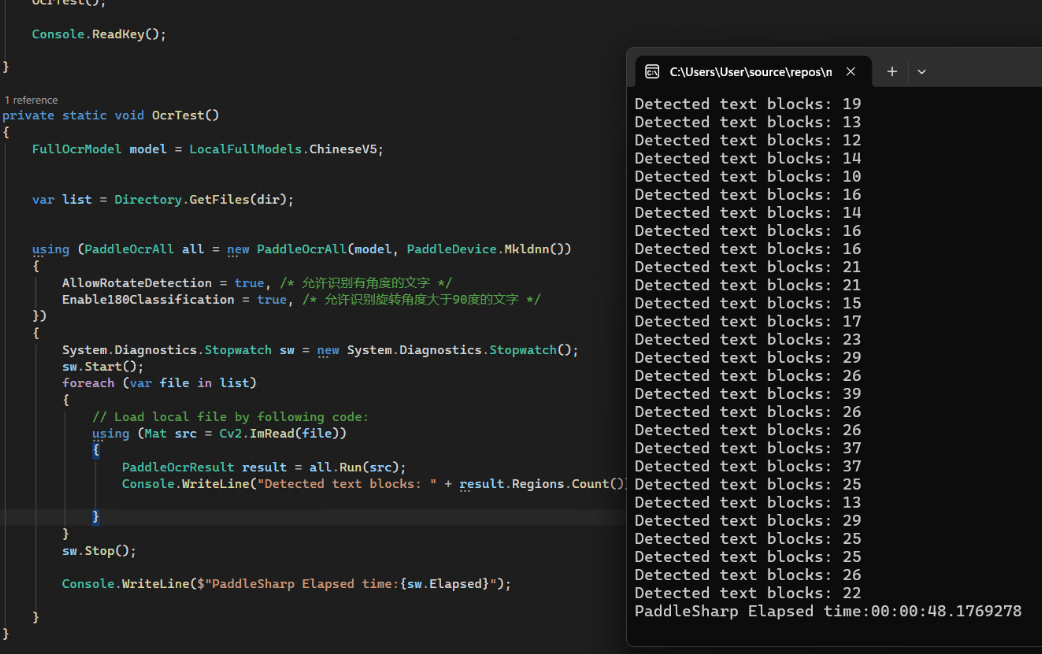Image resolution: width=1042 pixels, height=654 pixels.
Task: Click console line 'Detected text blocks: 10'
Action: [x=748, y=177]
